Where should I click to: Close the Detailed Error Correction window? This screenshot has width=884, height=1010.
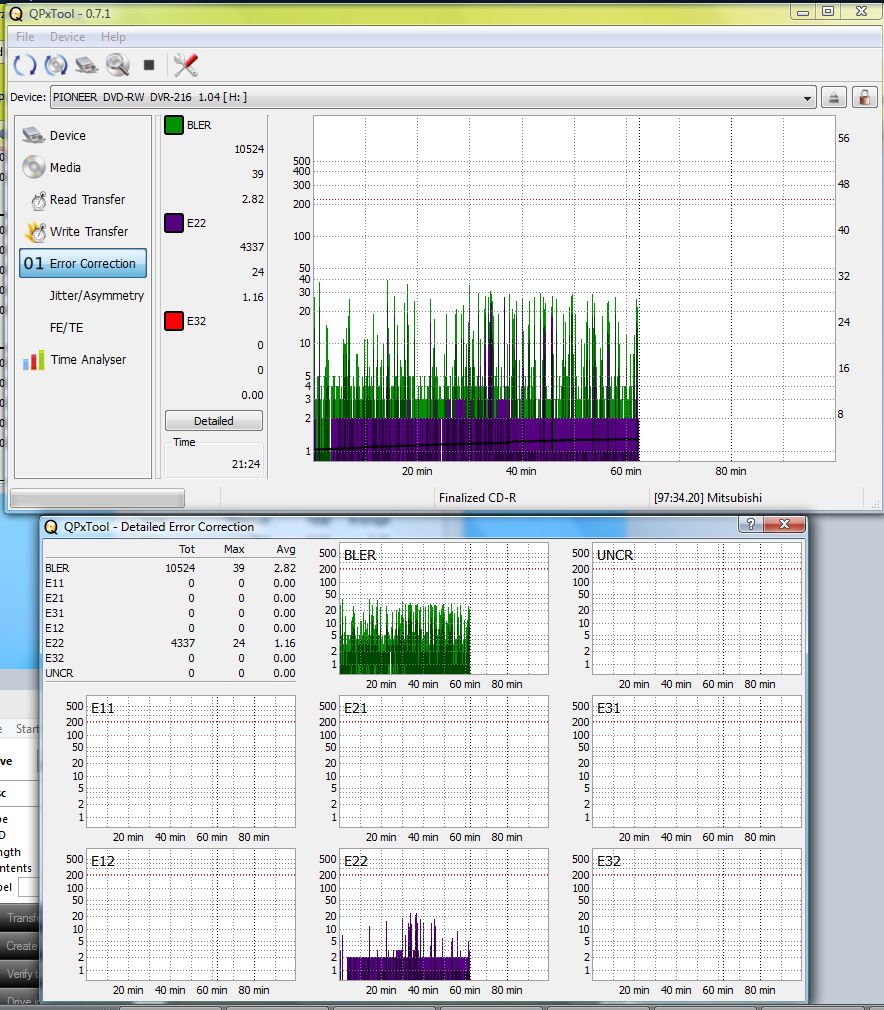click(784, 524)
